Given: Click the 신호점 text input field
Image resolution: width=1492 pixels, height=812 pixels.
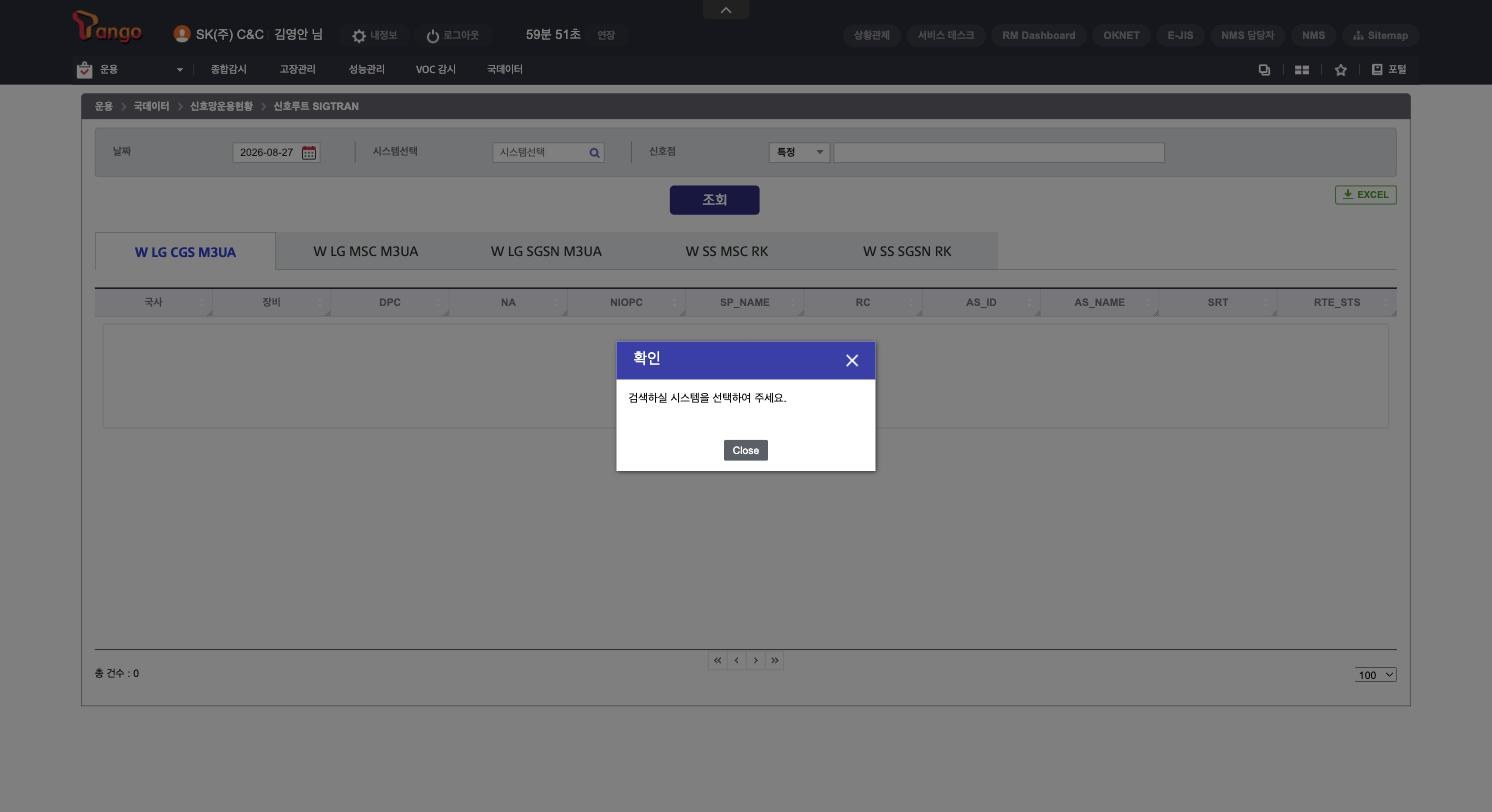Looking at the screenshot, I should (999, 152).
